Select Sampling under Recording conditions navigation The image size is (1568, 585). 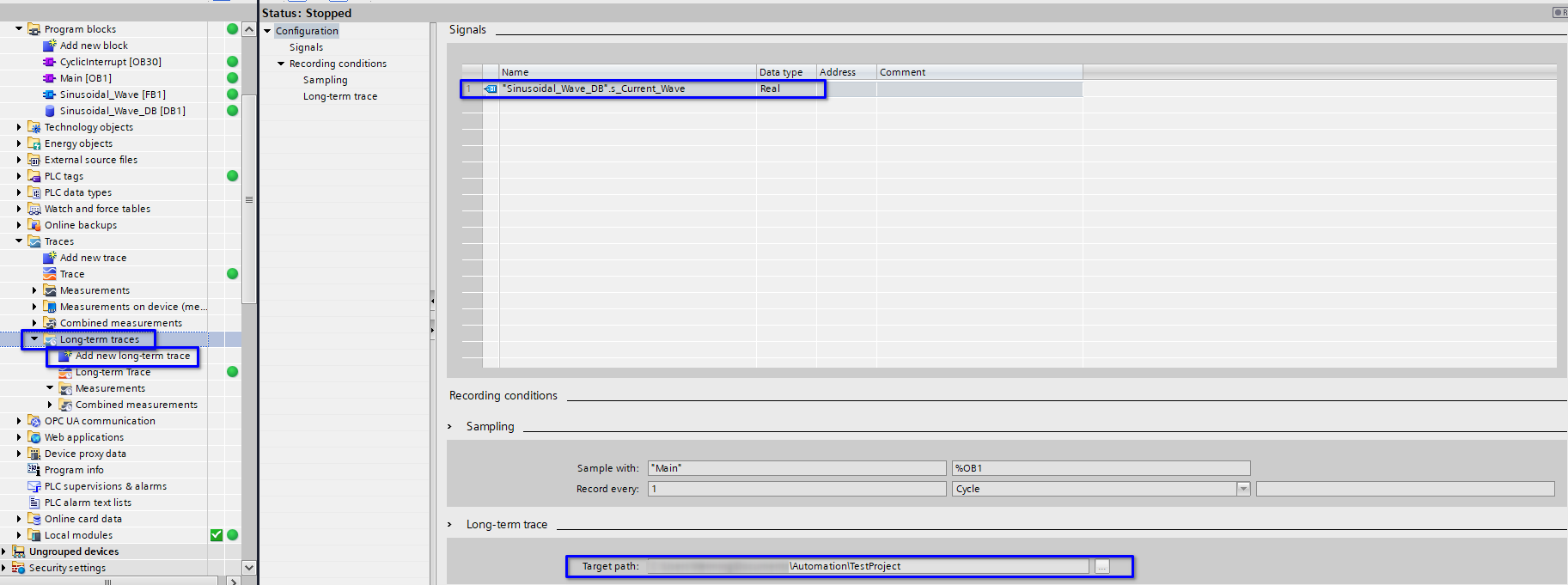[325, 80]
